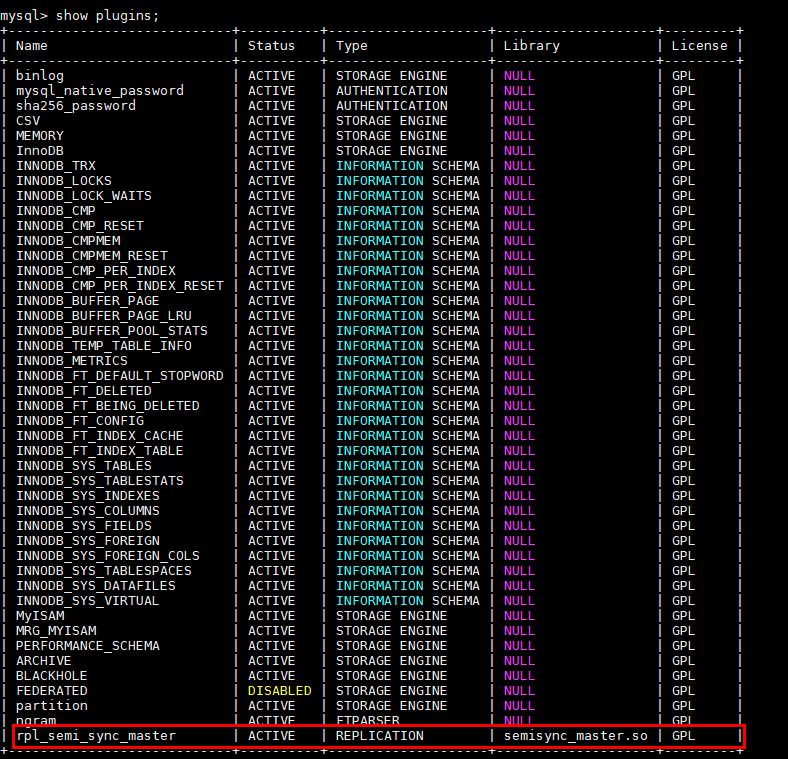Click the 'mysql_native_password' plugin name
788x759 pixels.
coord(100,91)
